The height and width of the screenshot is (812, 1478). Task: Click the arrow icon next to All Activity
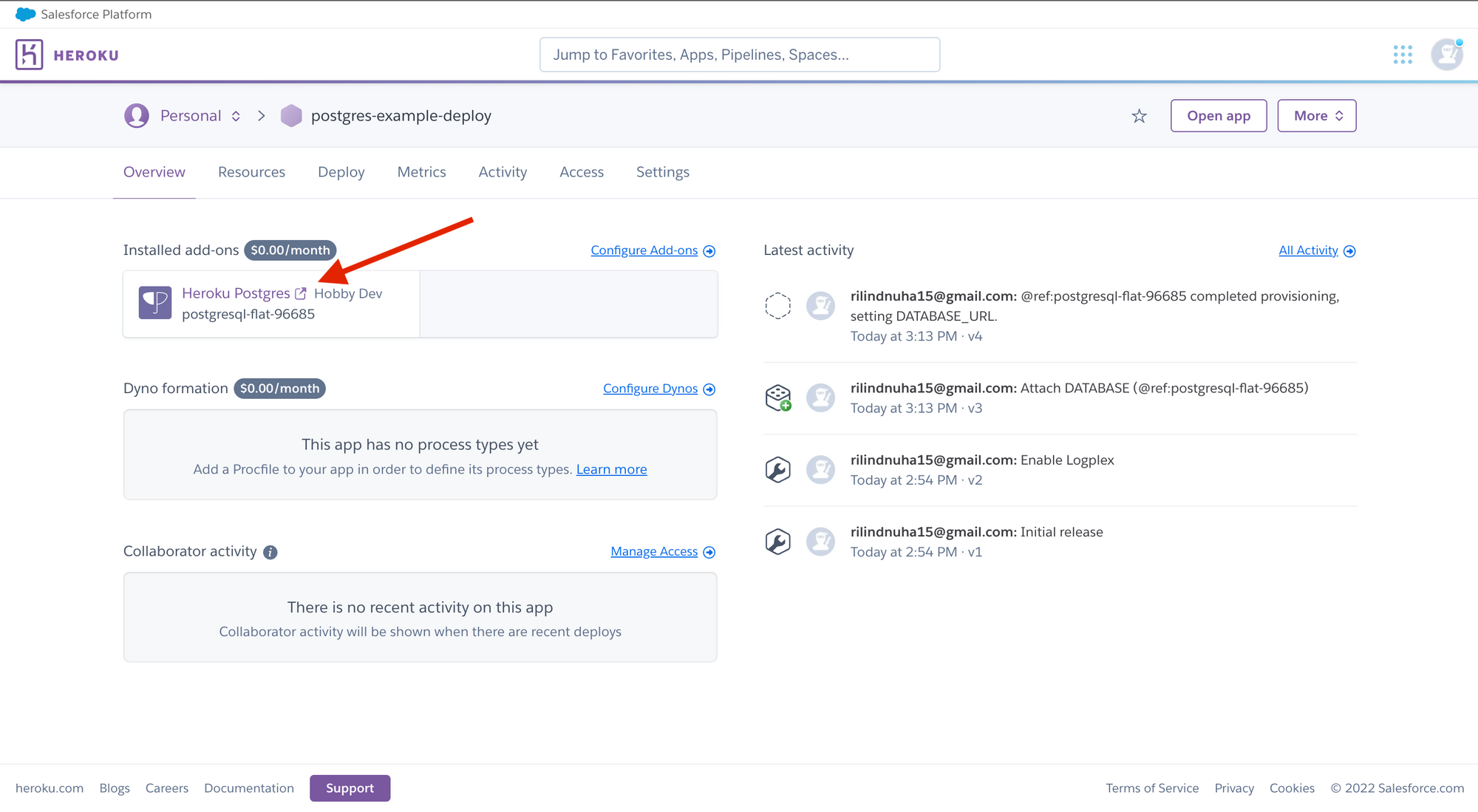click(x=1349, y=251)
